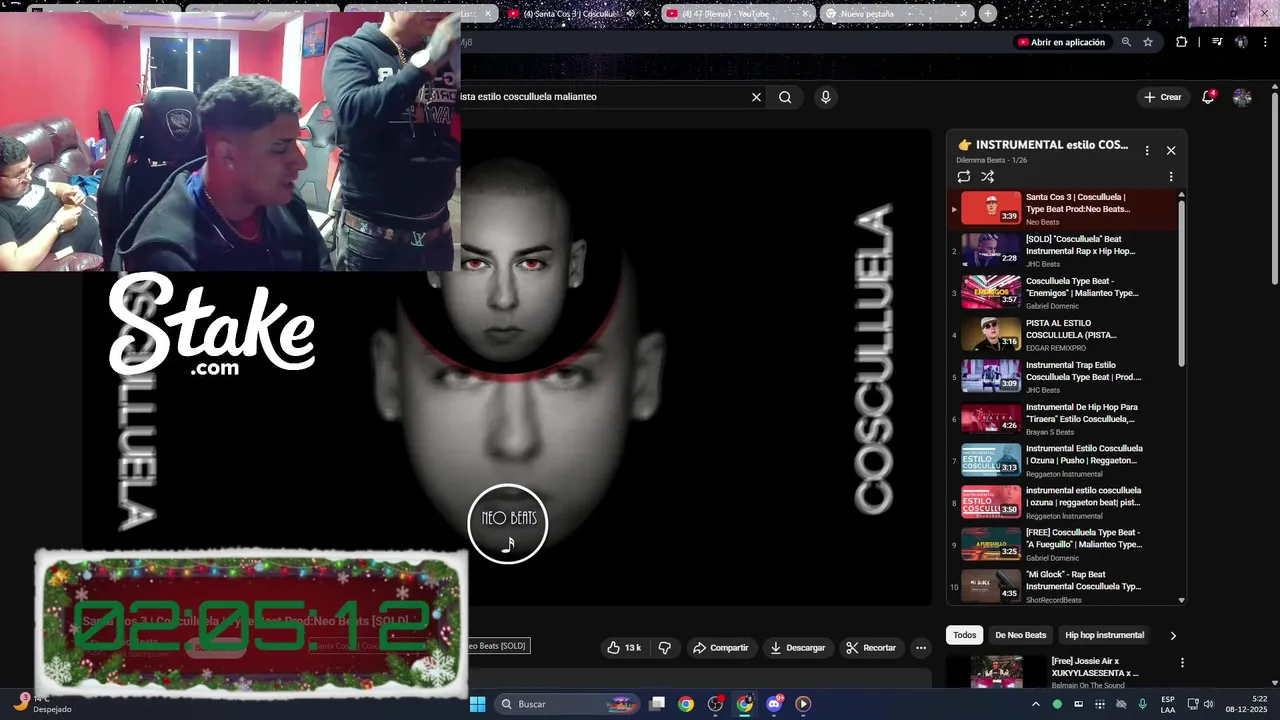Toggle playlist loop
This screenshot has height=720, width=1280.
click(x=964, y=177)
